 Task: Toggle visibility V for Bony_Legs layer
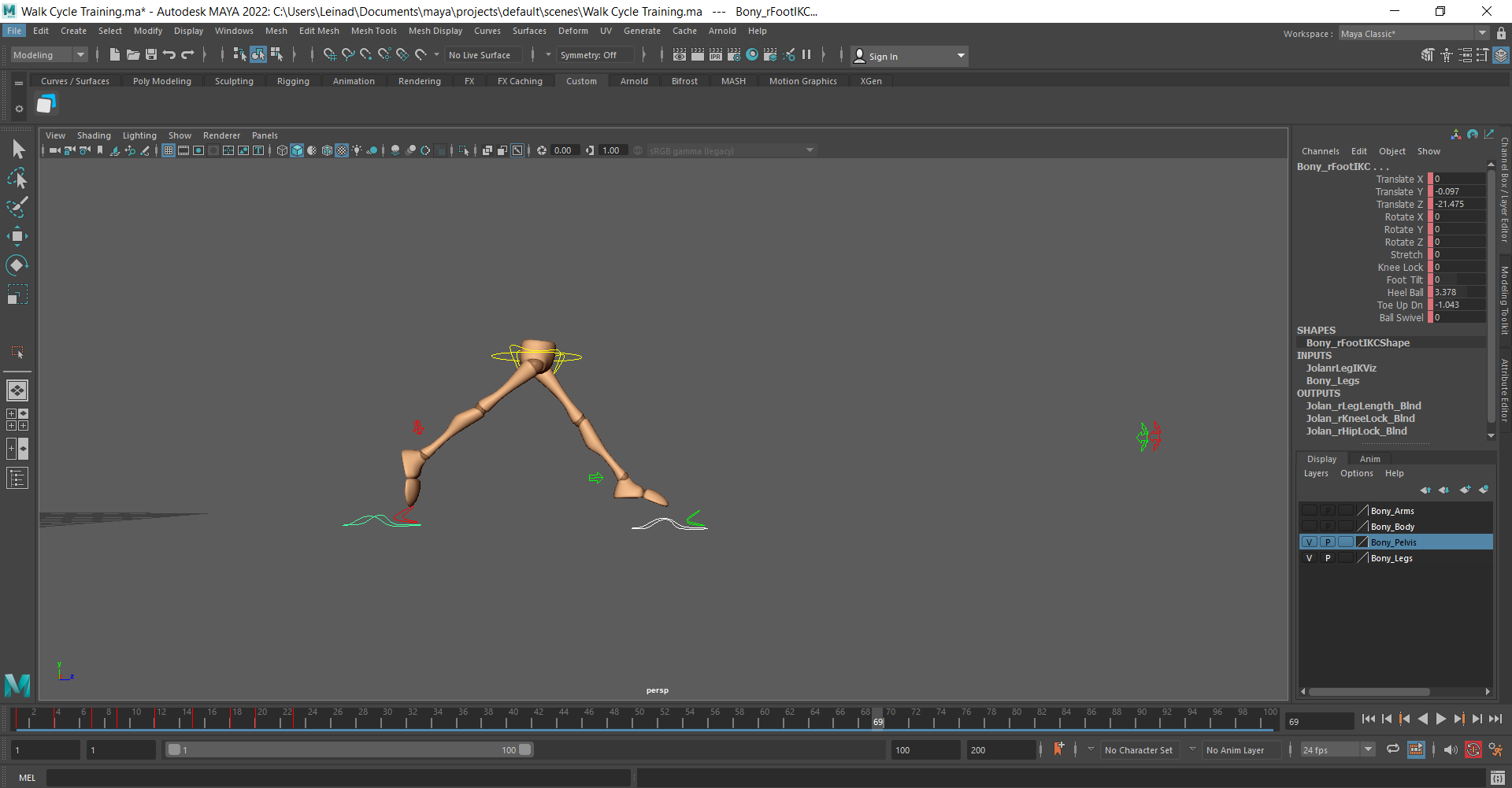point(1309,557)
